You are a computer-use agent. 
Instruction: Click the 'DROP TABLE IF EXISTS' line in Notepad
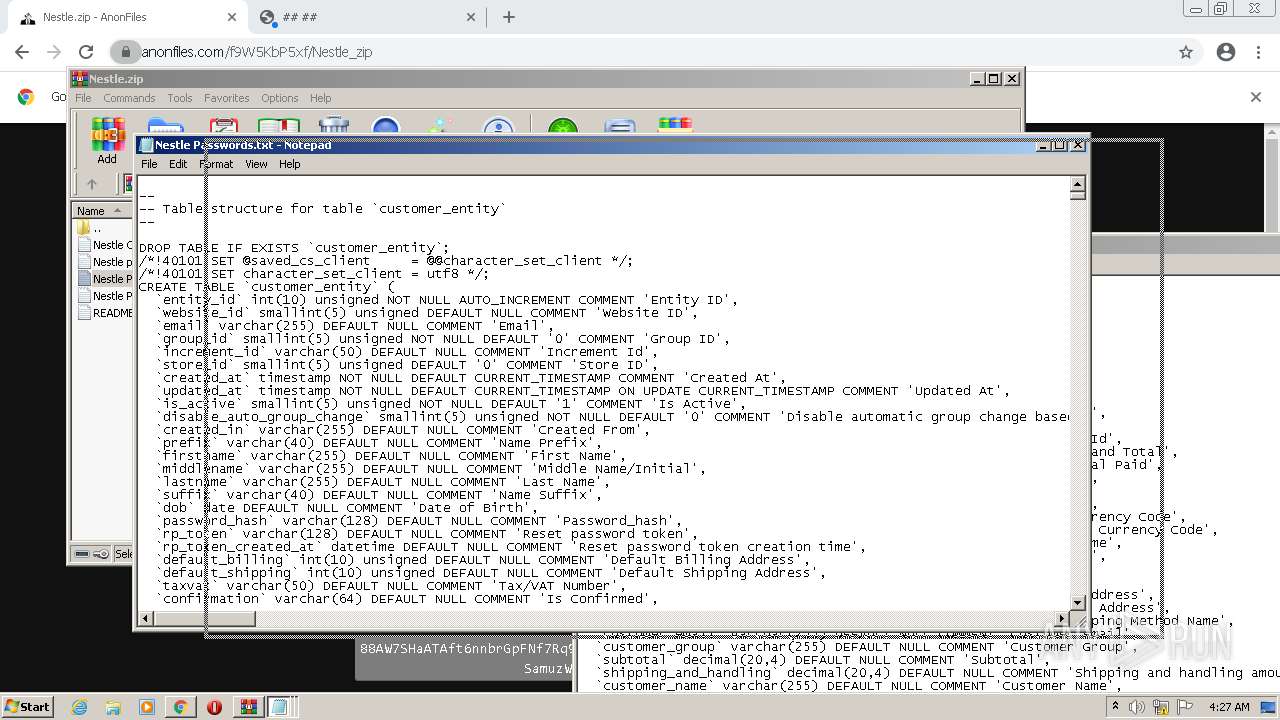point(294,248)
